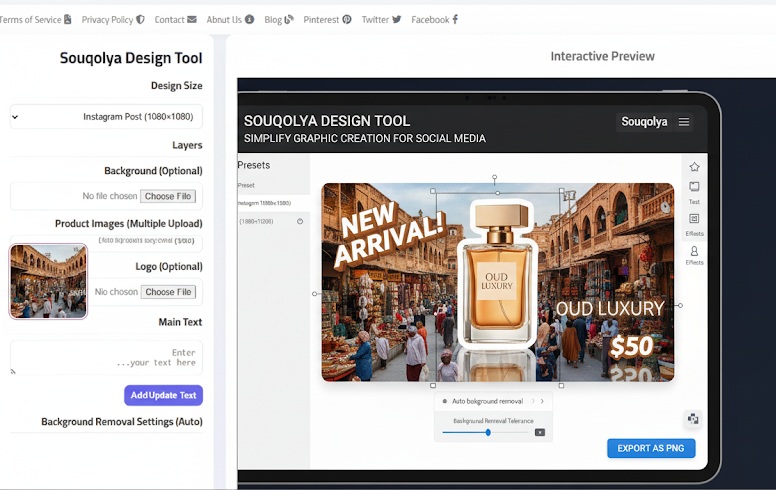Select the Text tool icon in preview sidebar

(x=694, y=187)
